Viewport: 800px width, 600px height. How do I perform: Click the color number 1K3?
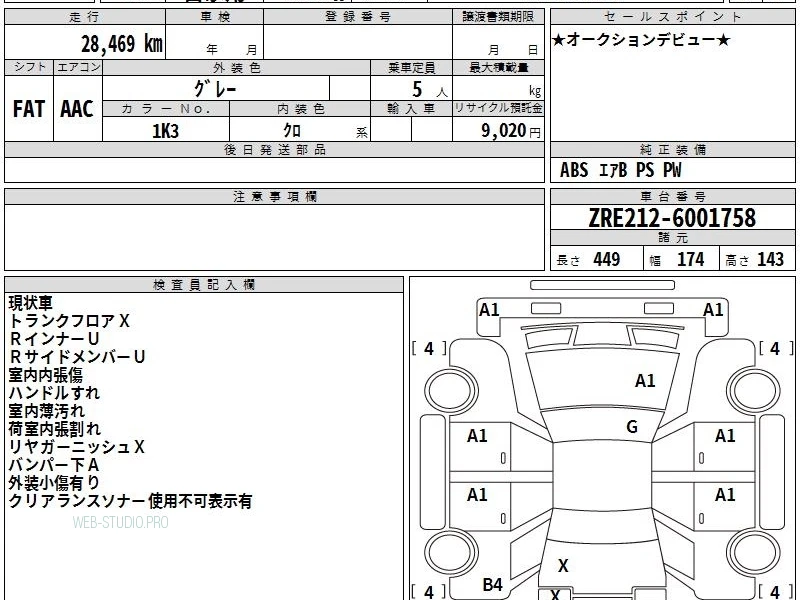click(x=165, y=131)
